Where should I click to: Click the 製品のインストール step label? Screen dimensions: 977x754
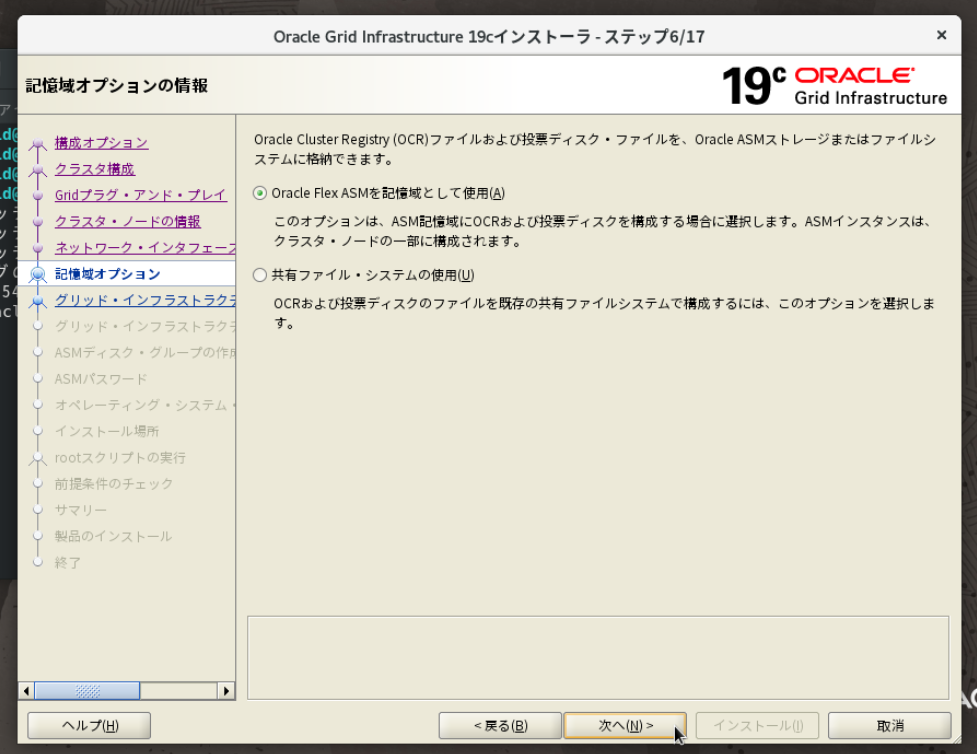[x=113, y=536]
